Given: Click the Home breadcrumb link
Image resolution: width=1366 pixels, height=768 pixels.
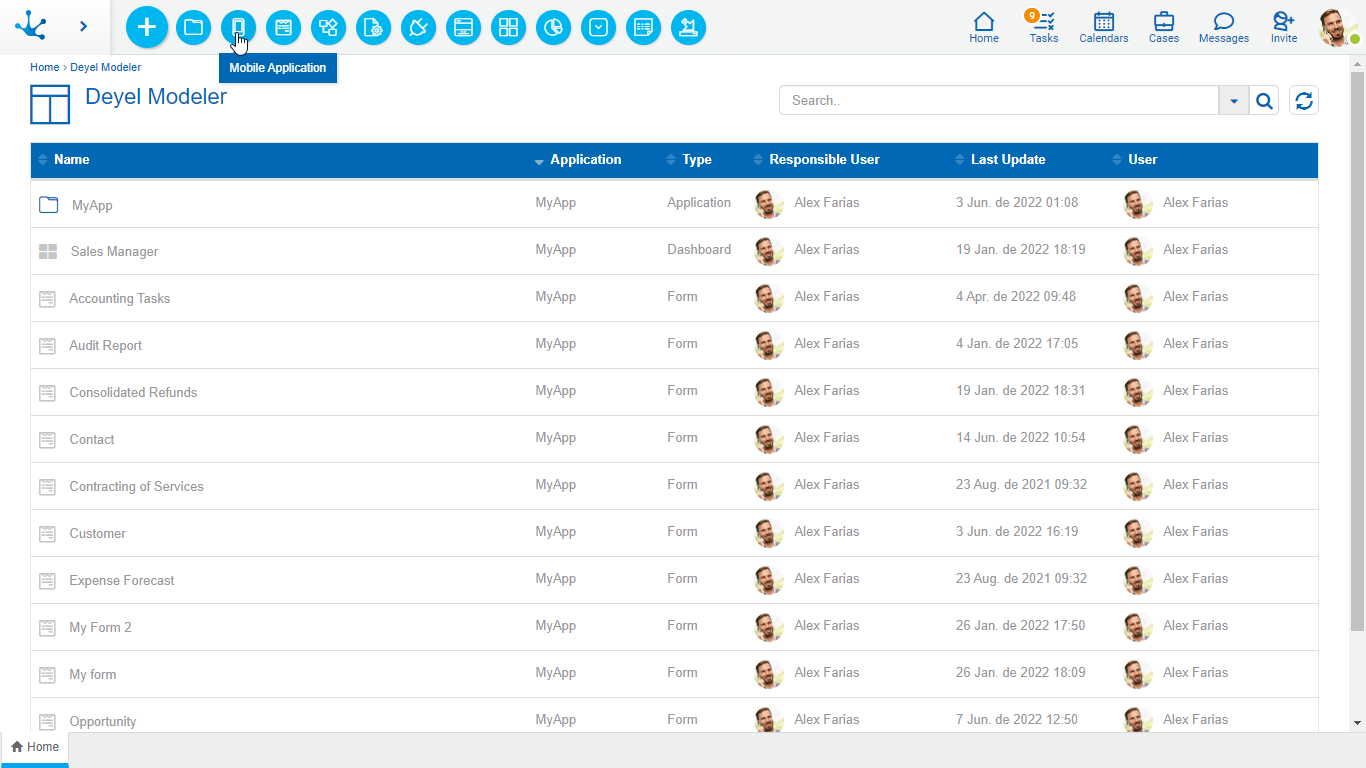Looking at the screenshot, I should [x=44, y=68].
